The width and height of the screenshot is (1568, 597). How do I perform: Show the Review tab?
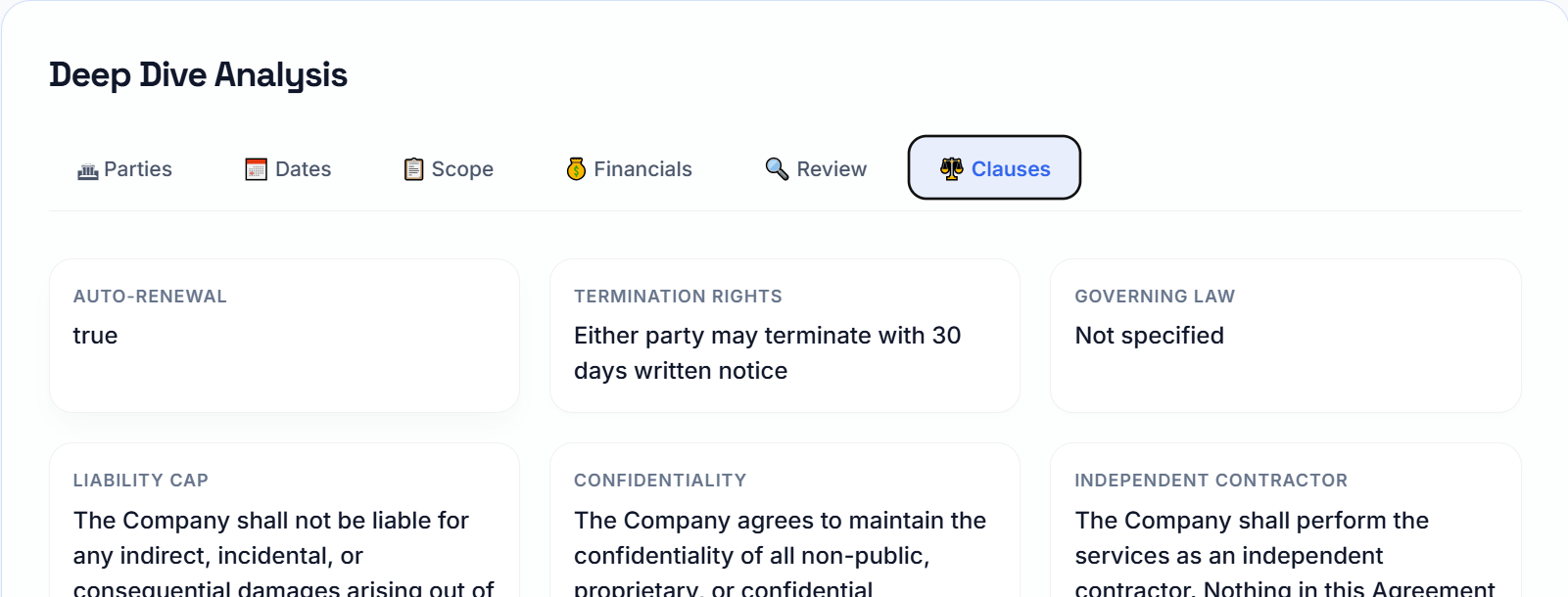pyautogui.click(x=832, y=169)
